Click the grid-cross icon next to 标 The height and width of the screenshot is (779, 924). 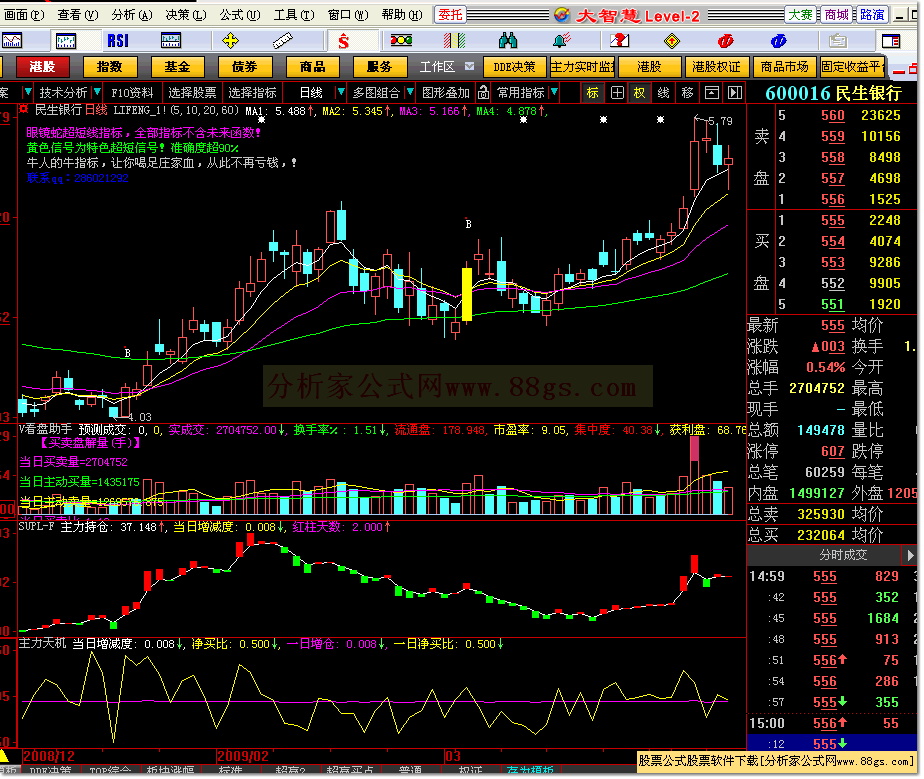617,93
